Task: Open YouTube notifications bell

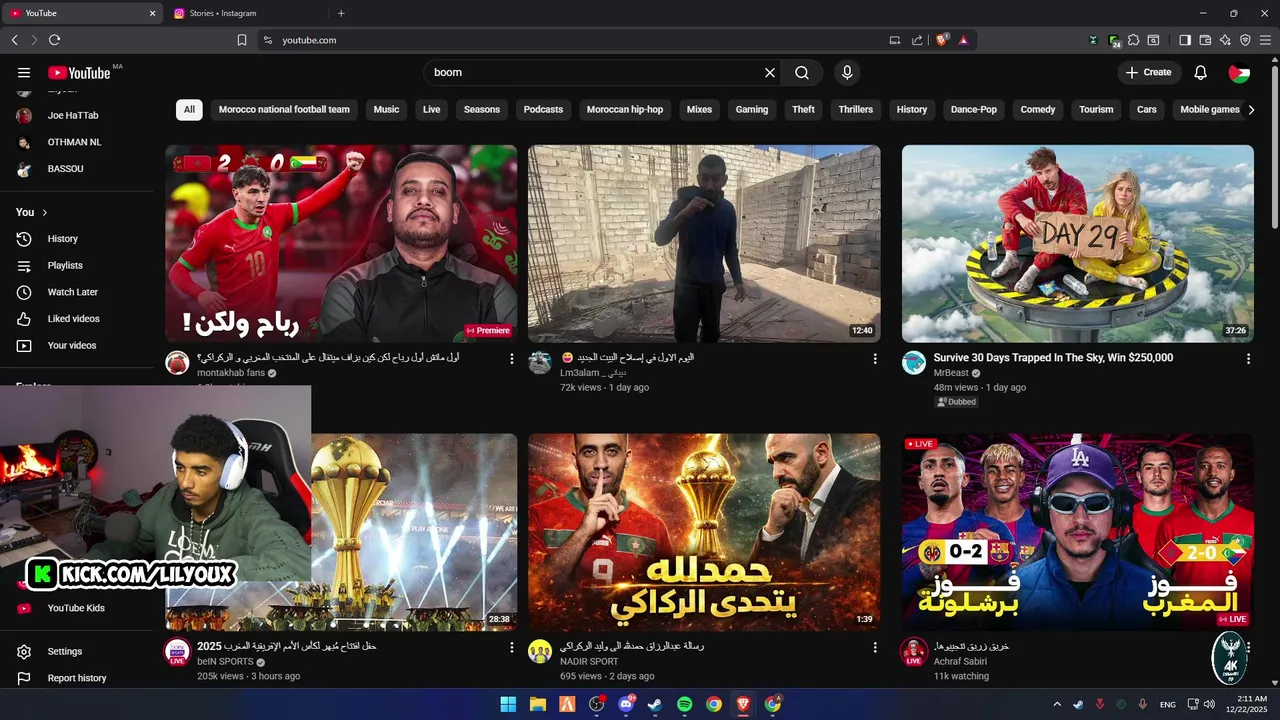Action: (1201, 72)
